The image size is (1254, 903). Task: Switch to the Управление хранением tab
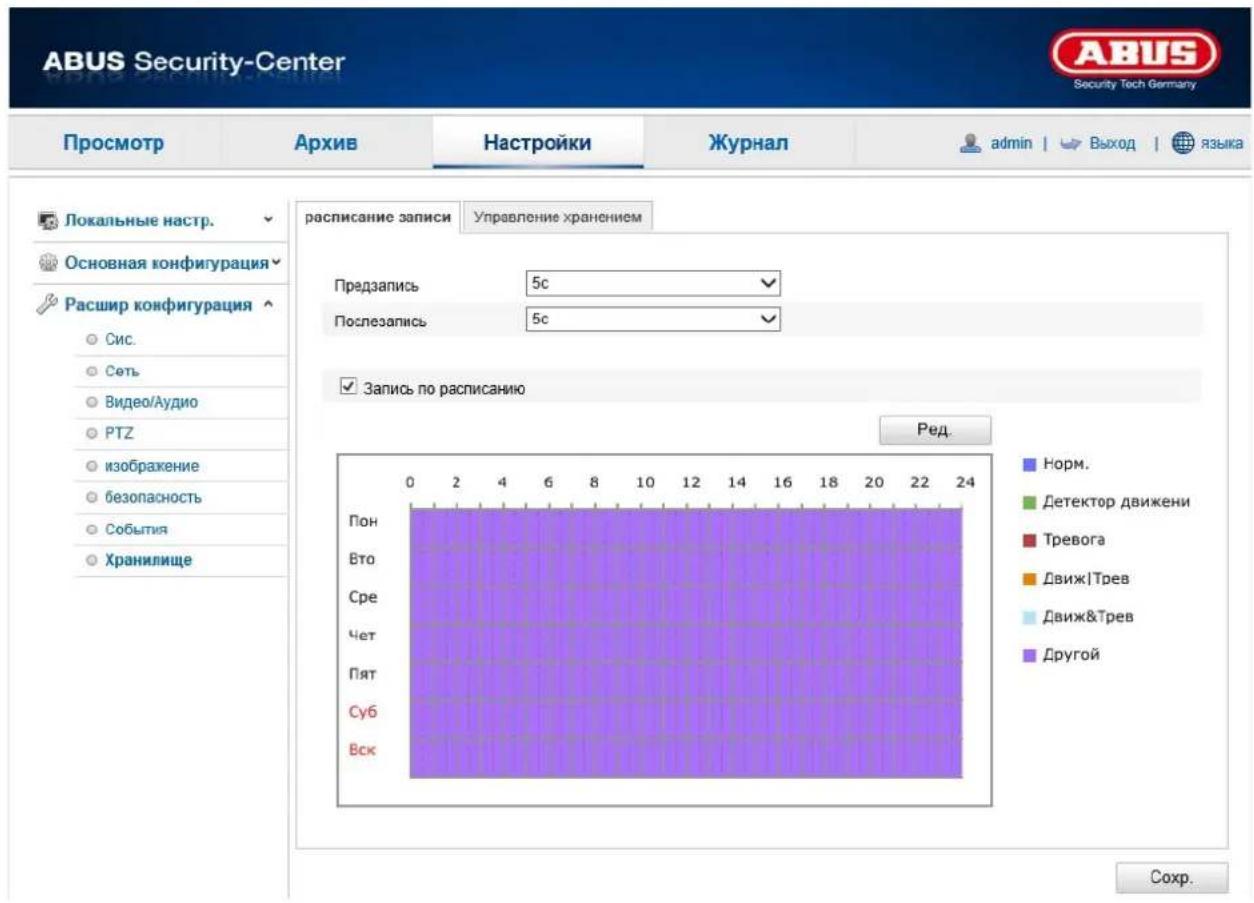(557, 217)
